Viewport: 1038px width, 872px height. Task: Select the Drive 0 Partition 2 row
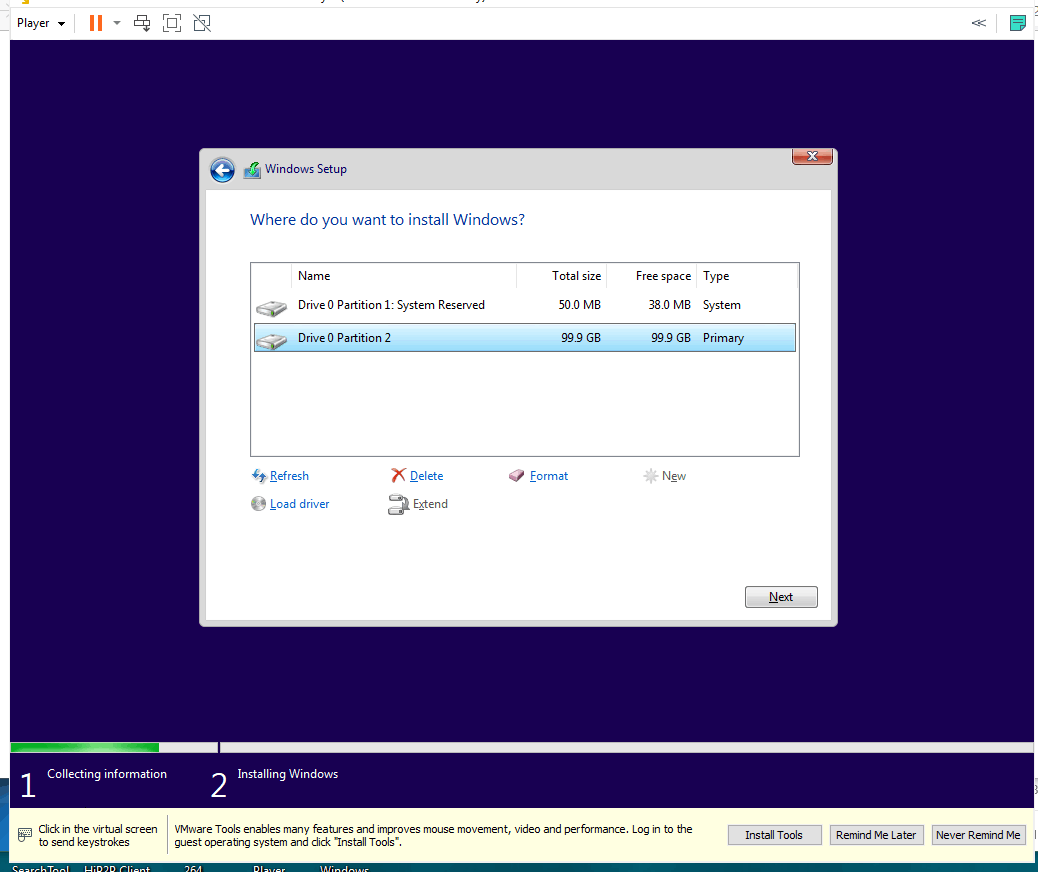525,338
